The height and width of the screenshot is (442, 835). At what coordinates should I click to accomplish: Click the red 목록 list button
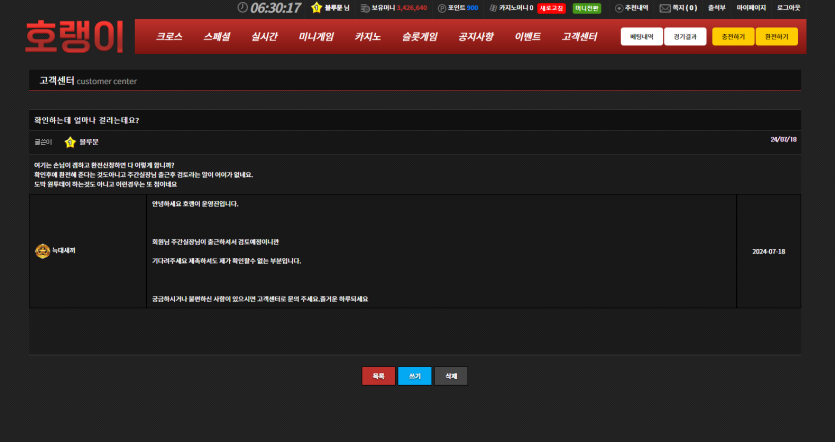379,376
